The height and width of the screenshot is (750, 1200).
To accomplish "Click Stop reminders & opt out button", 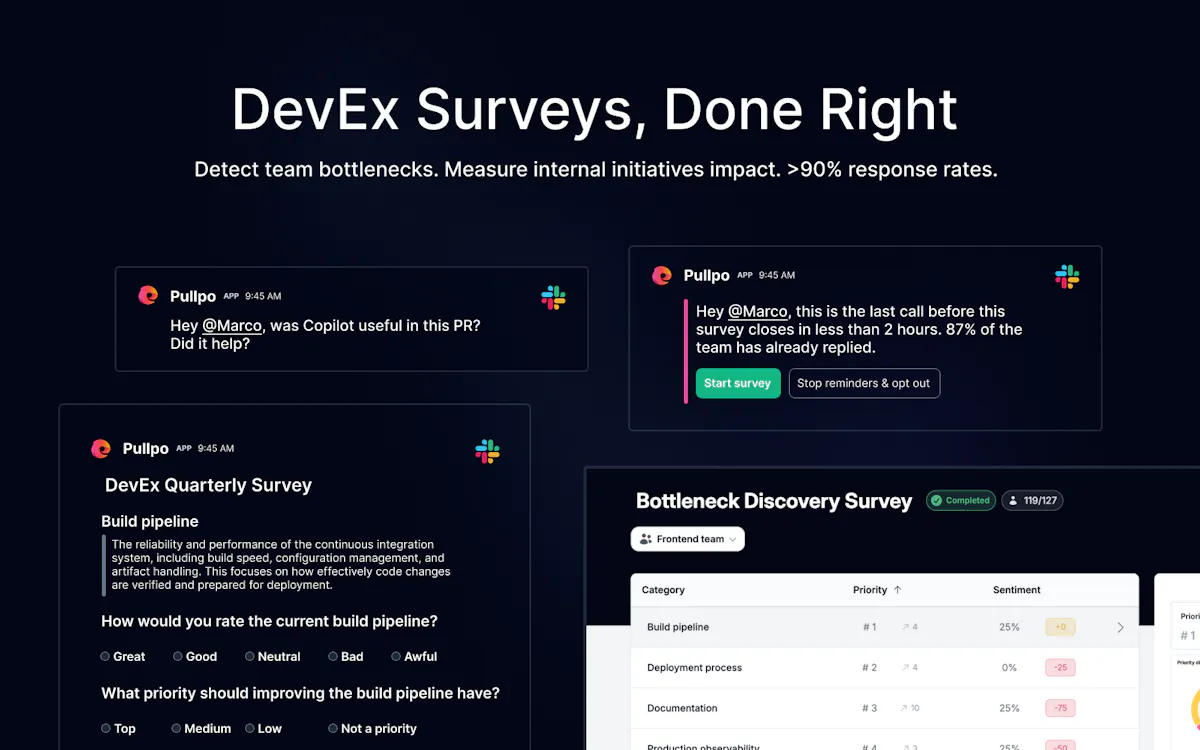I will (x=864, y=383).
